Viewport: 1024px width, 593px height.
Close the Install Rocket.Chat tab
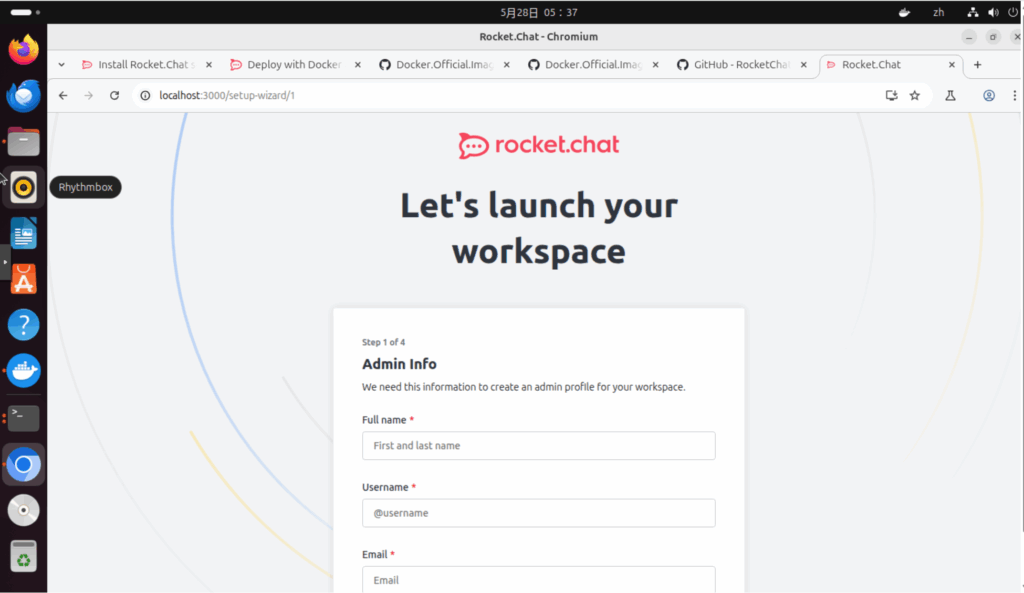(209, 65)
